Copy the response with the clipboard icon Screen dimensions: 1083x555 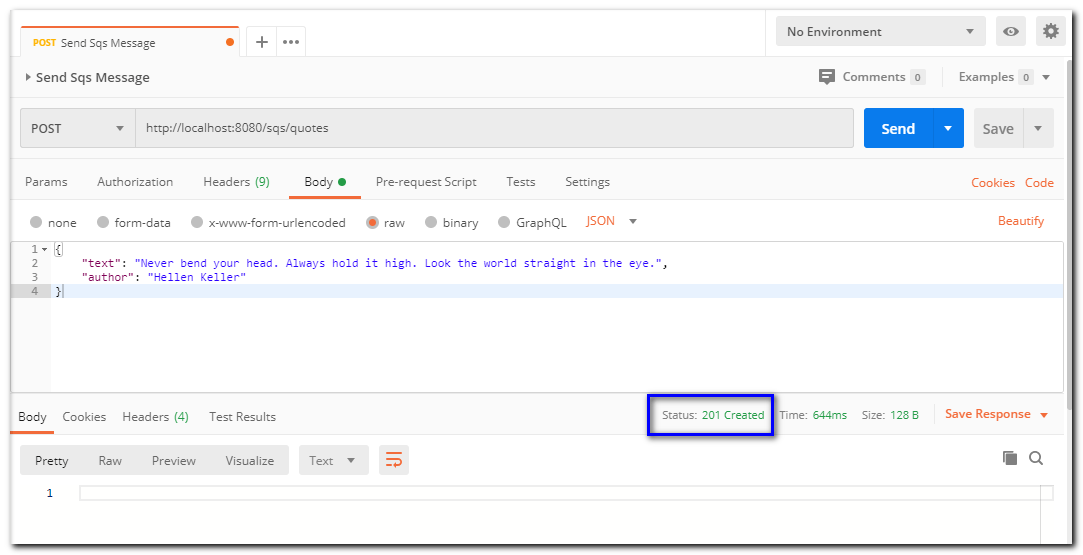1010,458
